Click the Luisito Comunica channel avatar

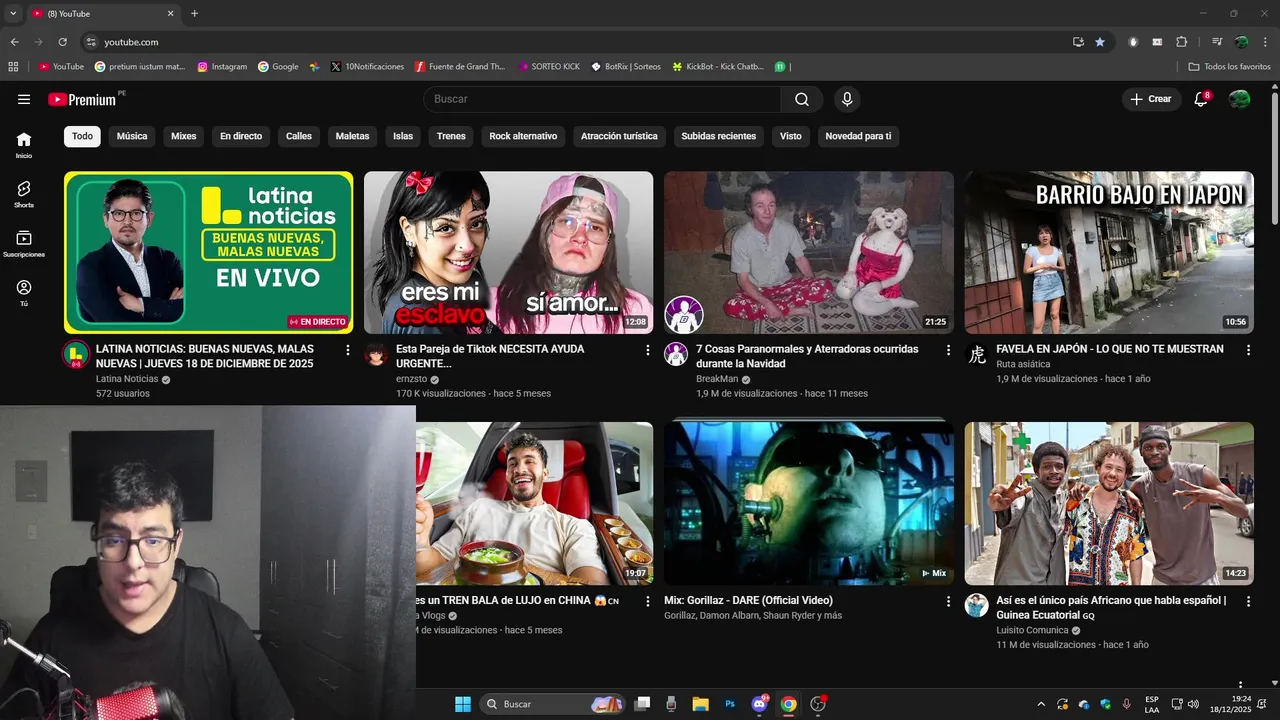pyautogui.click(x=977, y=605)
